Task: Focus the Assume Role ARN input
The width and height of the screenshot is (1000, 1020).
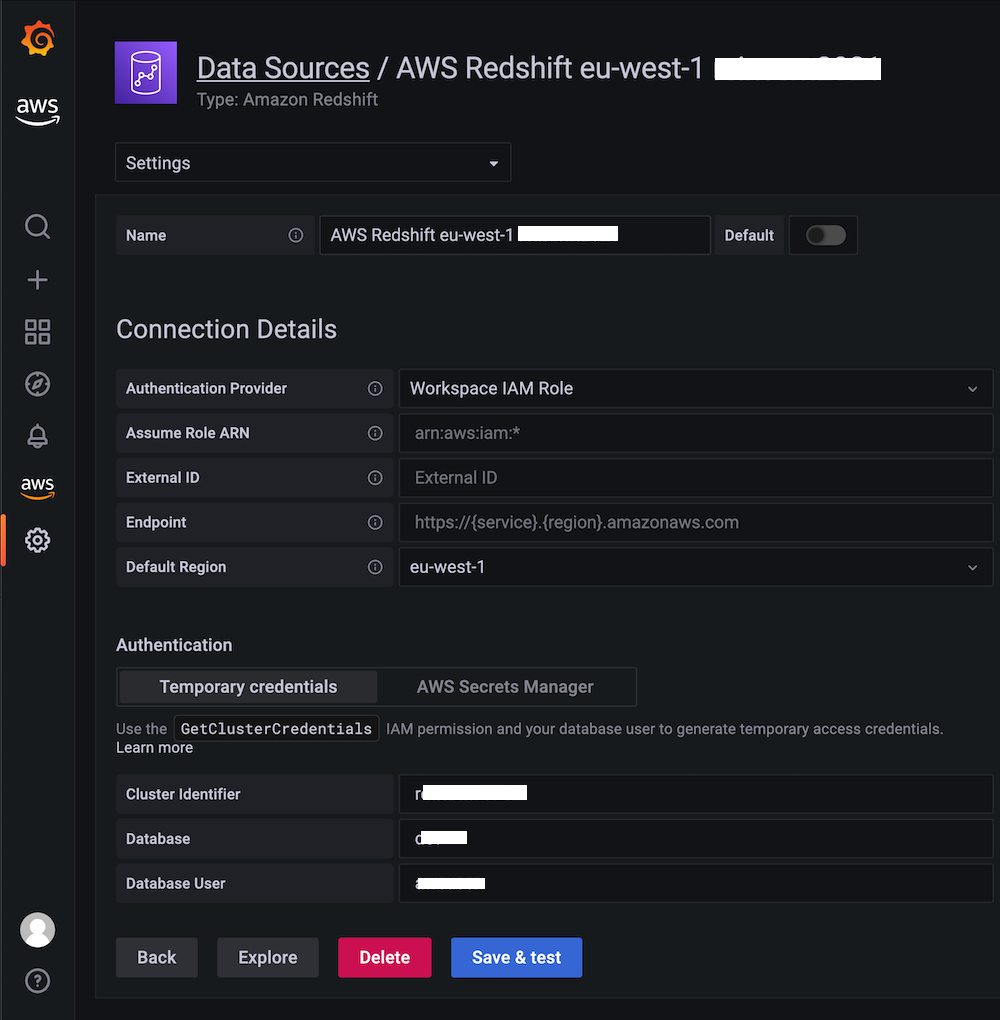Action: (x=696, y=433)
